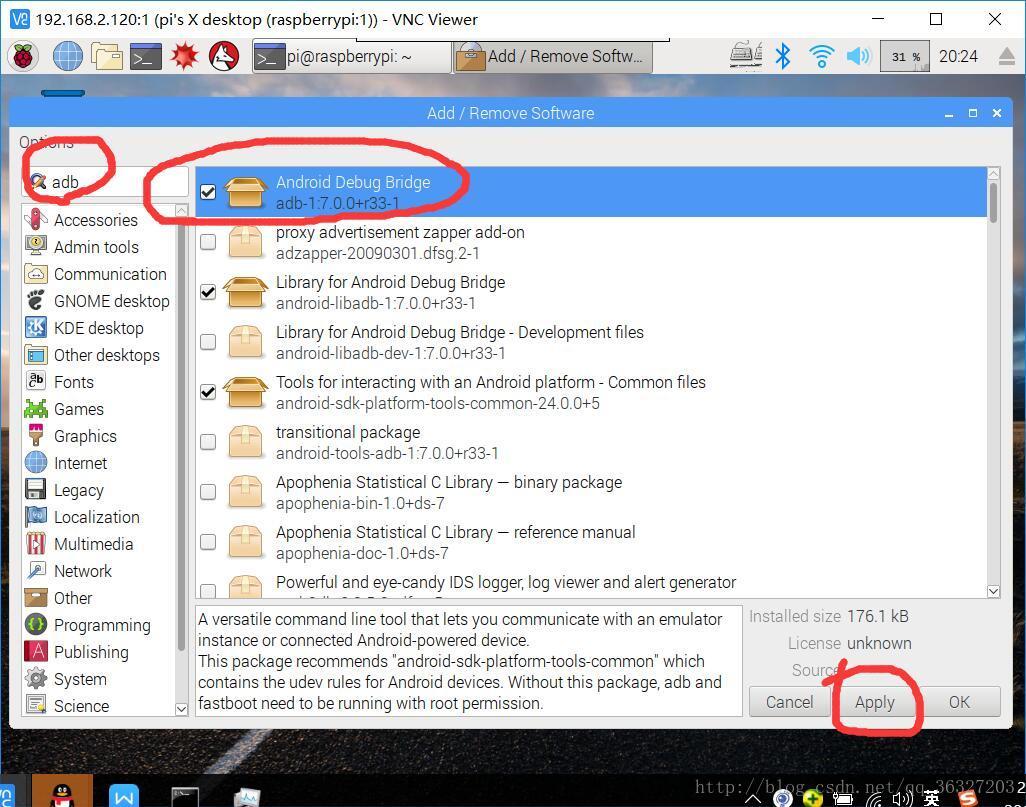Click the CPU usage 31 % monitor
The height and width of the screenshot is (807, 1026).
905,56
